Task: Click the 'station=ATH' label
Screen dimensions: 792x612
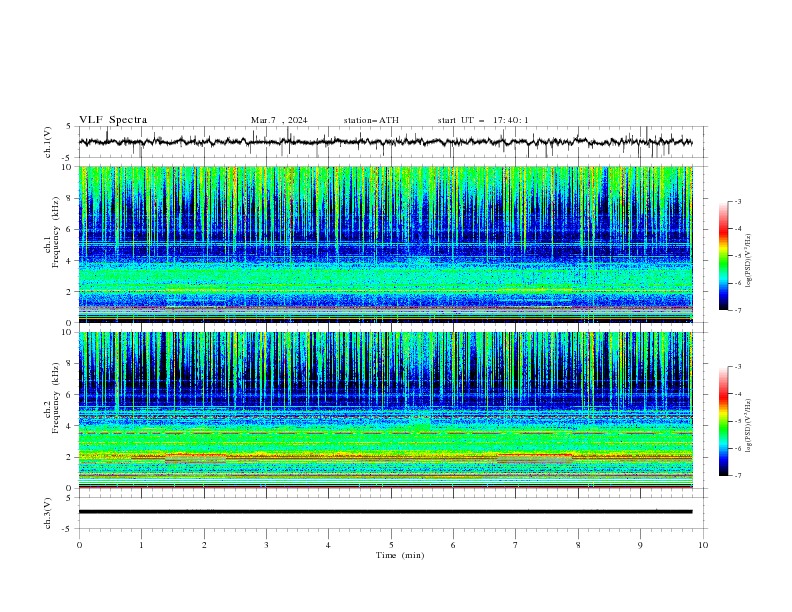Action: [x=371, y=120]
